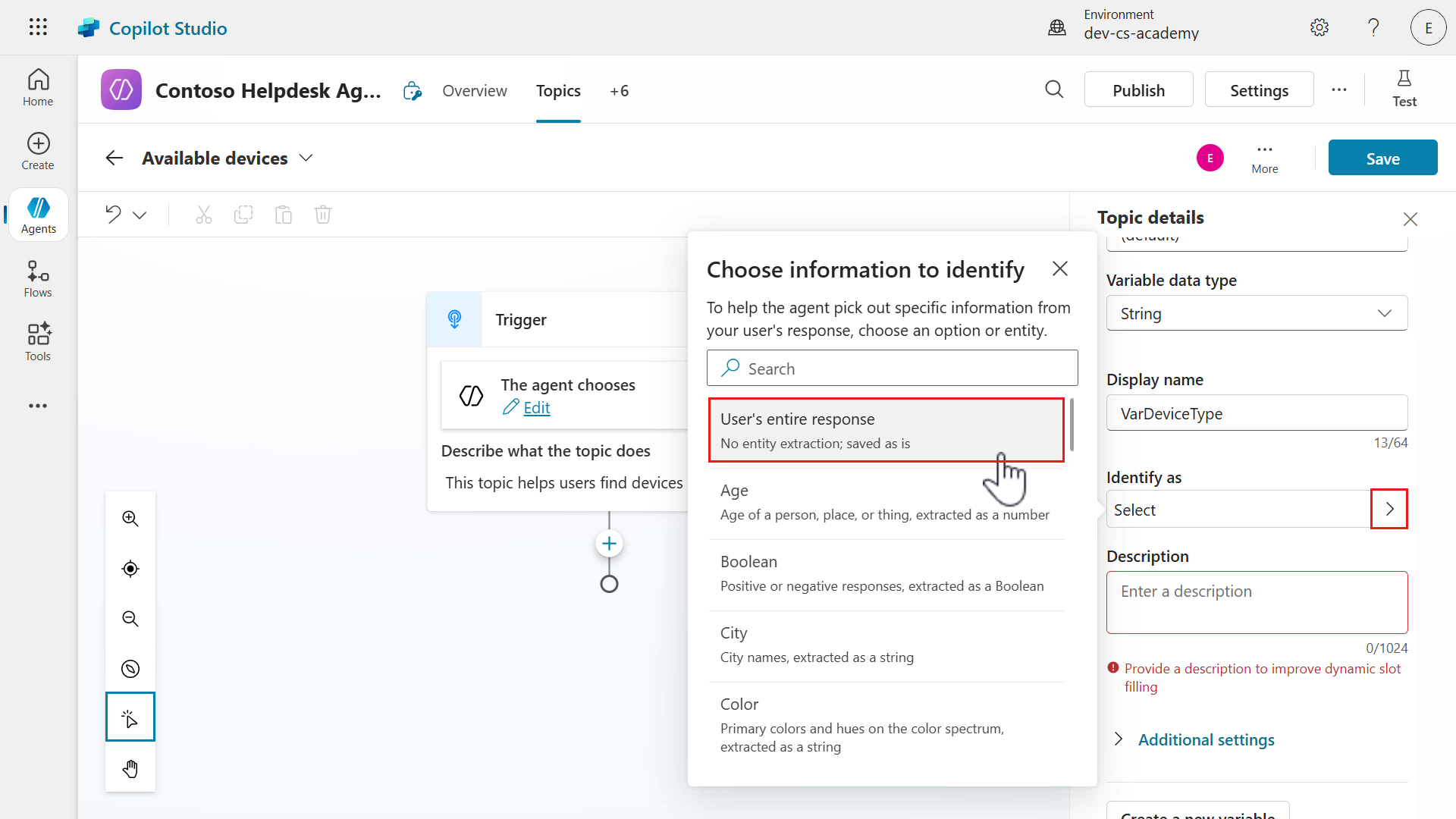Click the Search entities input field
Image resolution: width=1456 pixels, height=819 pixels.
[x=892, y=369]
